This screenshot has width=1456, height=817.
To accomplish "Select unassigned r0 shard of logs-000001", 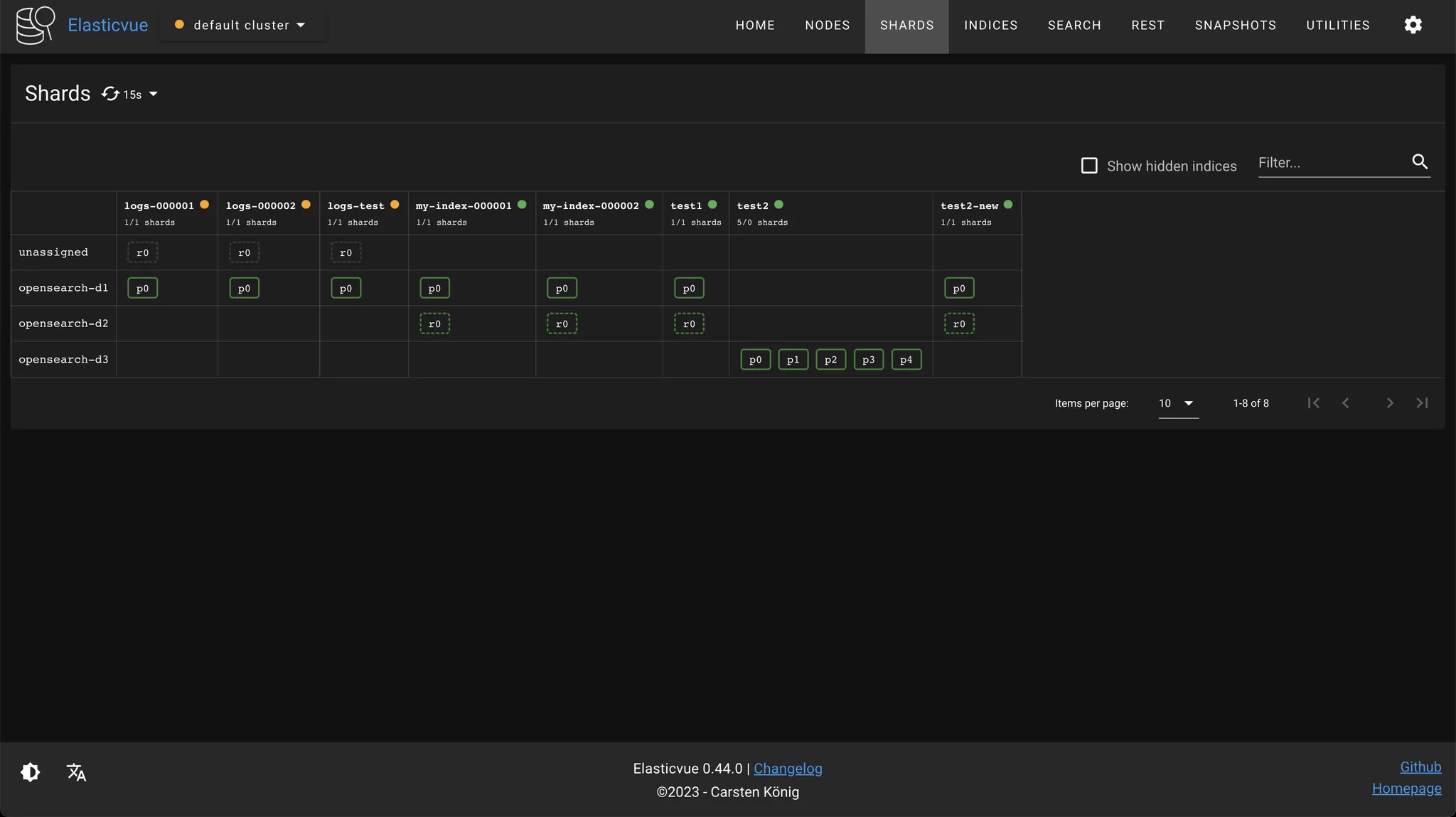I will coord(142,252).
